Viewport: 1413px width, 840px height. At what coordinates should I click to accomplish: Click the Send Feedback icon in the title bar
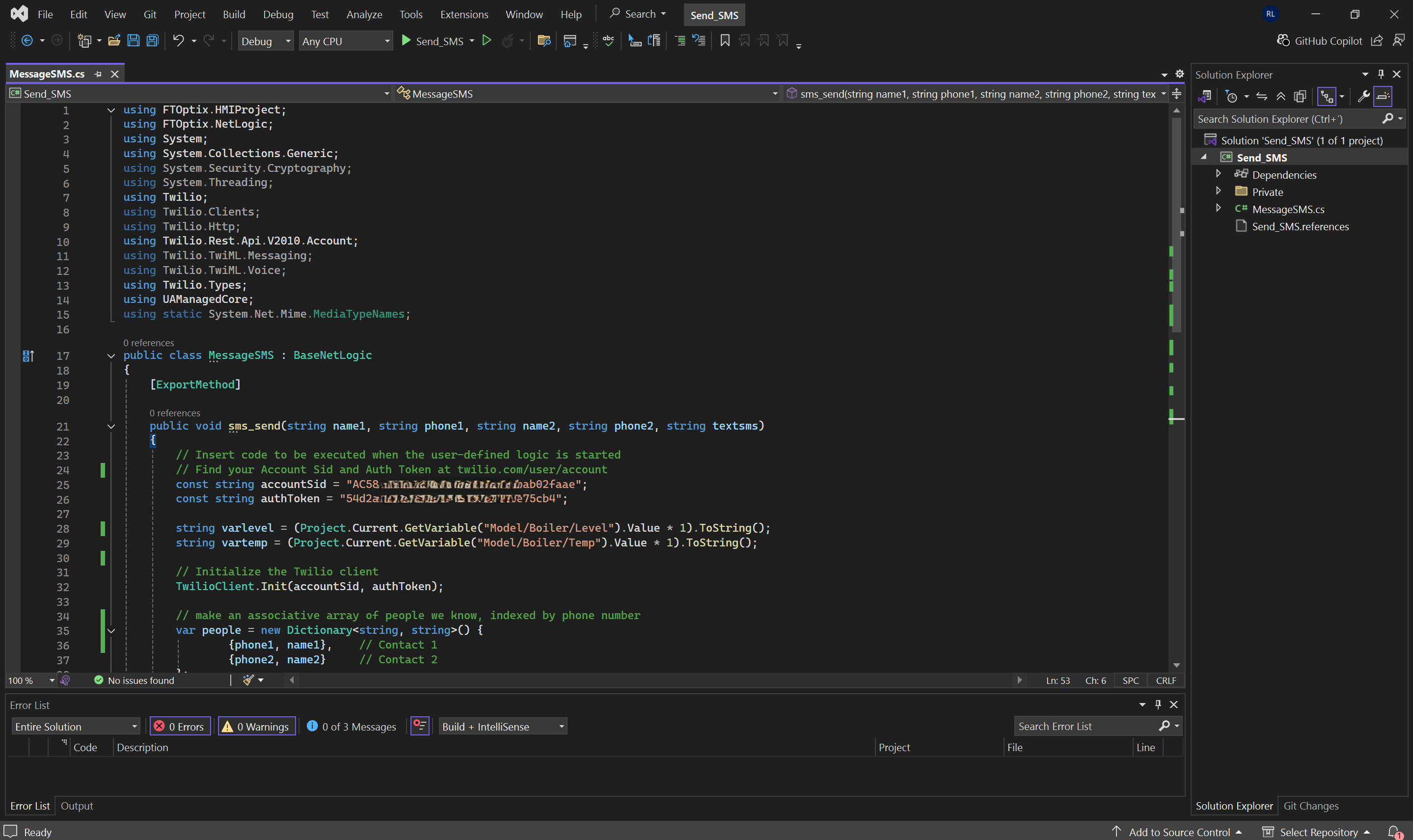point(1398,40)
